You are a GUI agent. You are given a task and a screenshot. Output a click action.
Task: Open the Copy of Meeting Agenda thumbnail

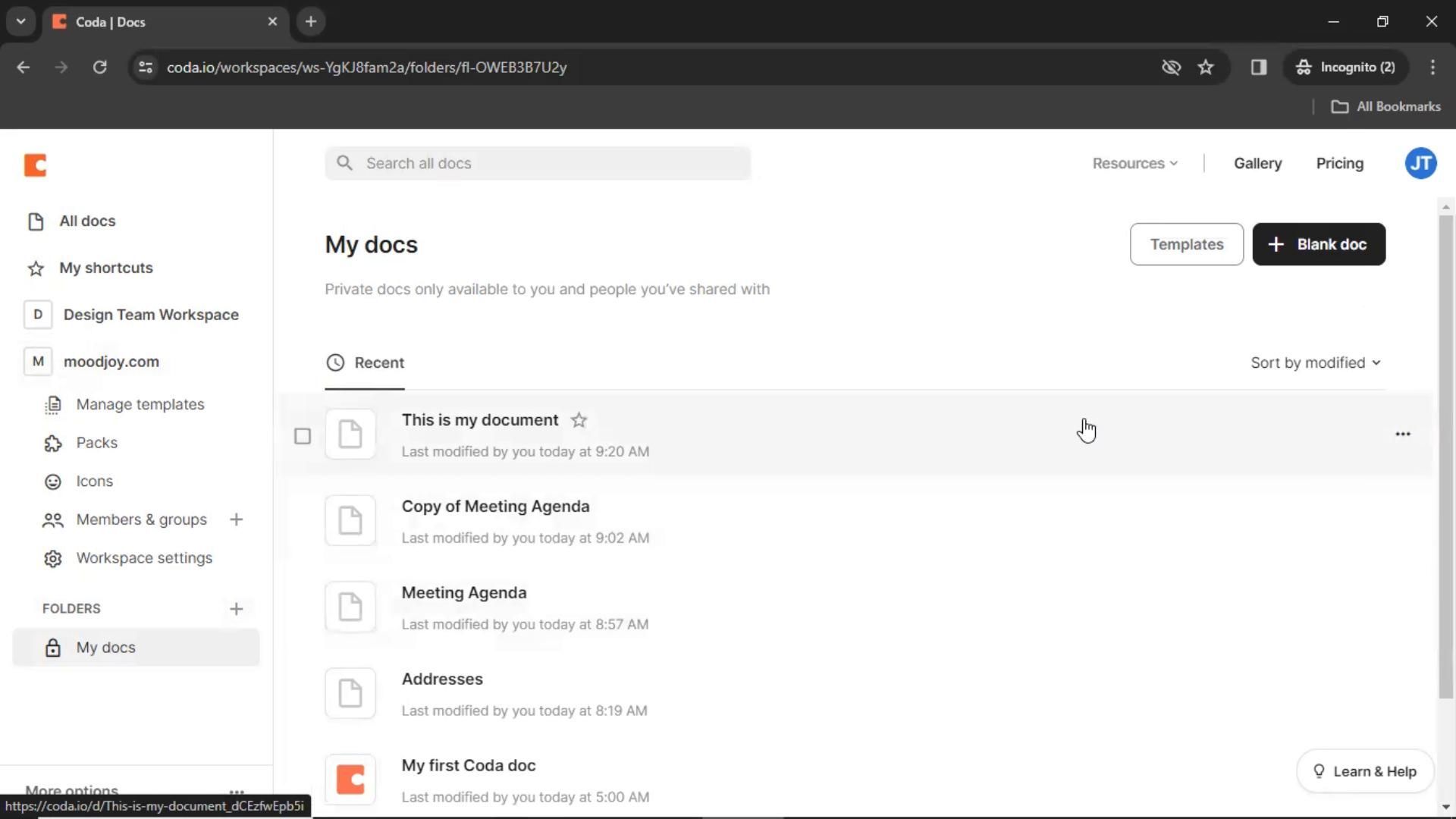coord(350,520)
